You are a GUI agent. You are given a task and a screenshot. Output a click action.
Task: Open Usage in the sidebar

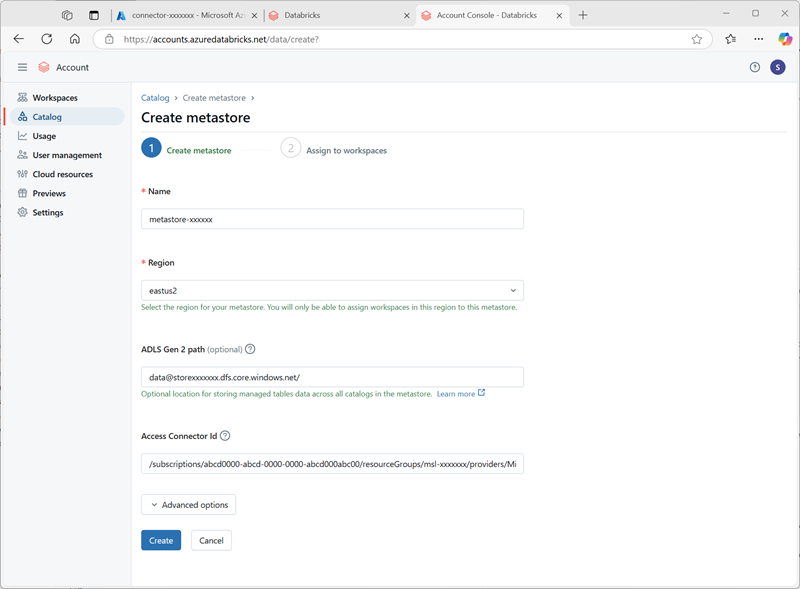click(67, 136)
